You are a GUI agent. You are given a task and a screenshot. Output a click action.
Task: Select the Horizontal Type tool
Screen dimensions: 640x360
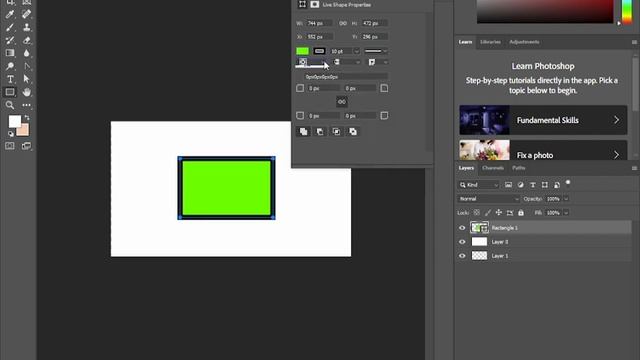pyautogui.click(x=10, y=79)
